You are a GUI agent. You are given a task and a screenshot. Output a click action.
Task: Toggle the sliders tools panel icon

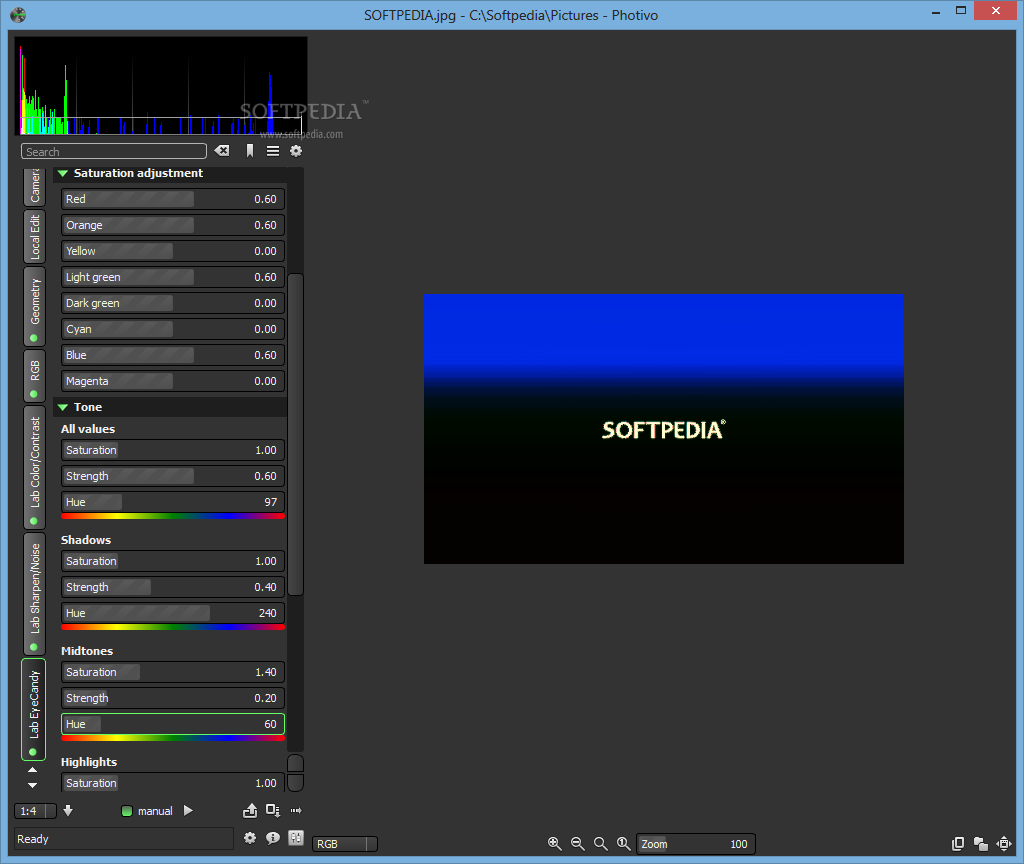coord(296,838)
